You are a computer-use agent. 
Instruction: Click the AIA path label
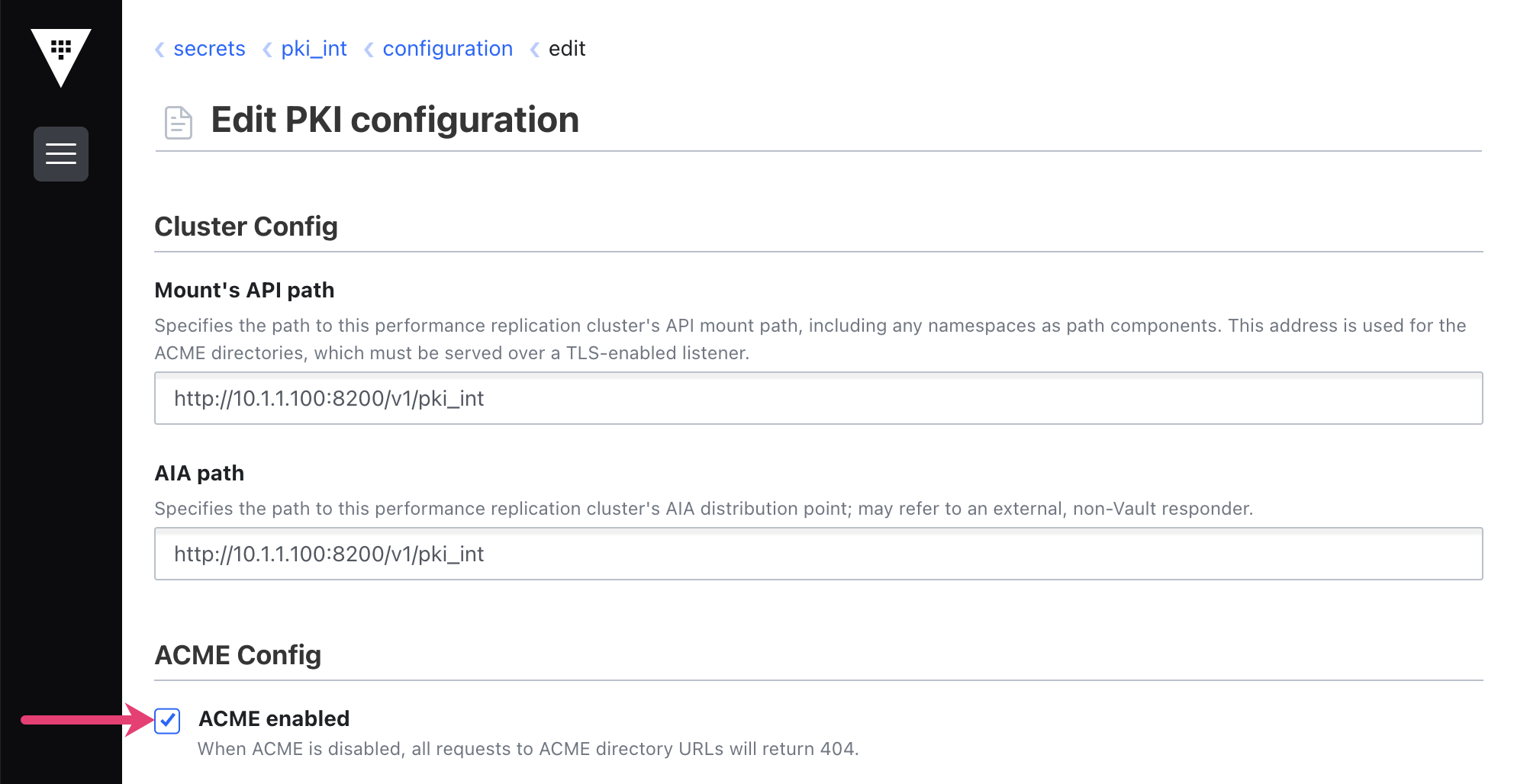pyautogui.click(x=199, y=473)
